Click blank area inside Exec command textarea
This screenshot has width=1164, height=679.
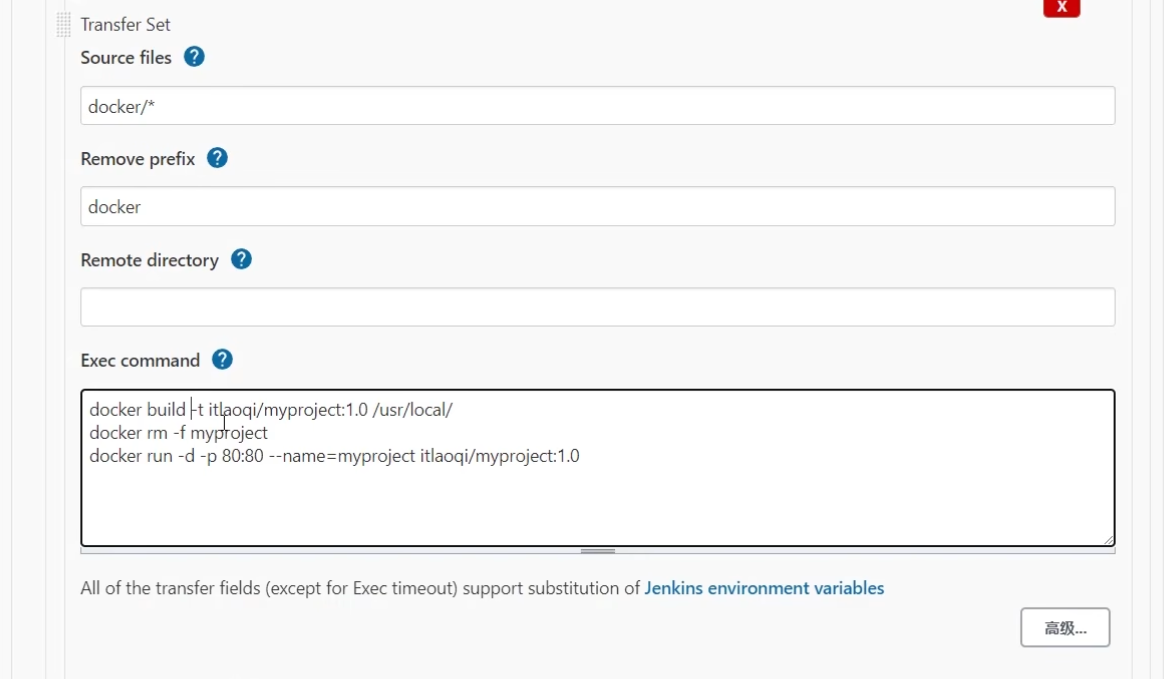(x=598, y=505)
